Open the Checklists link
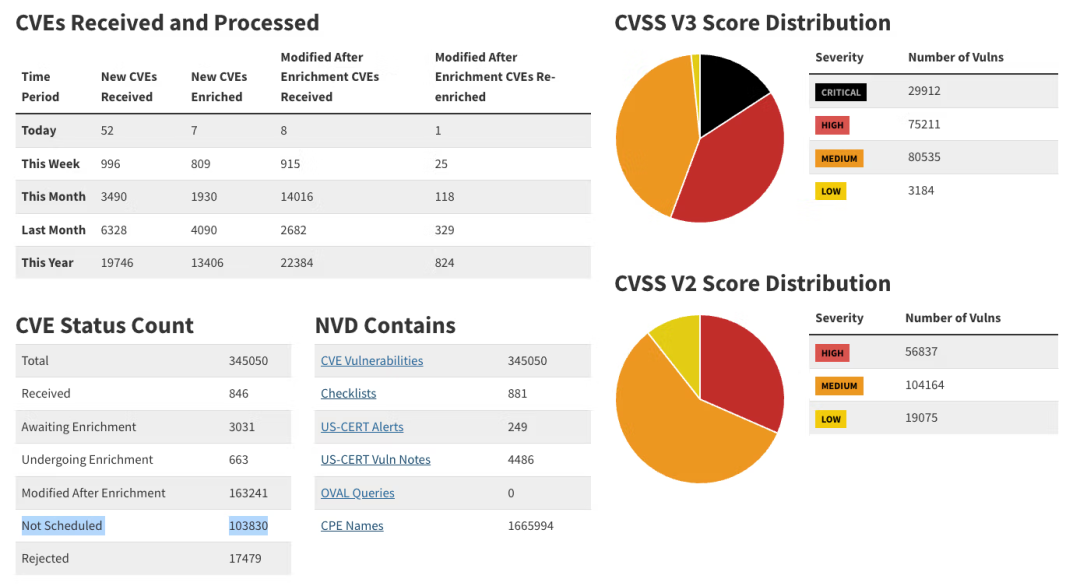The height and width of the screenshot is (586, 1080). 348,394
